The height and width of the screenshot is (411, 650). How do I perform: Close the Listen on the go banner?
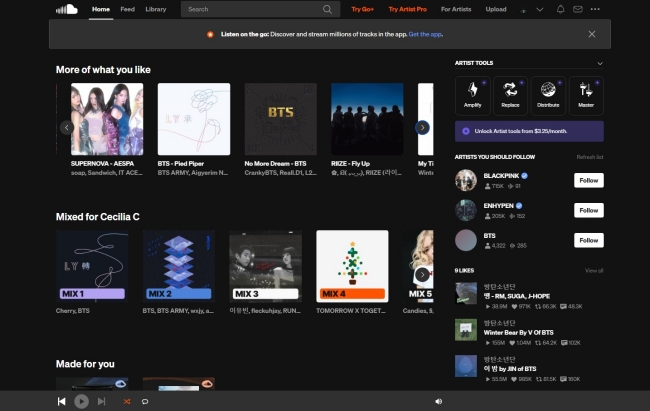[x=592, y=34]
